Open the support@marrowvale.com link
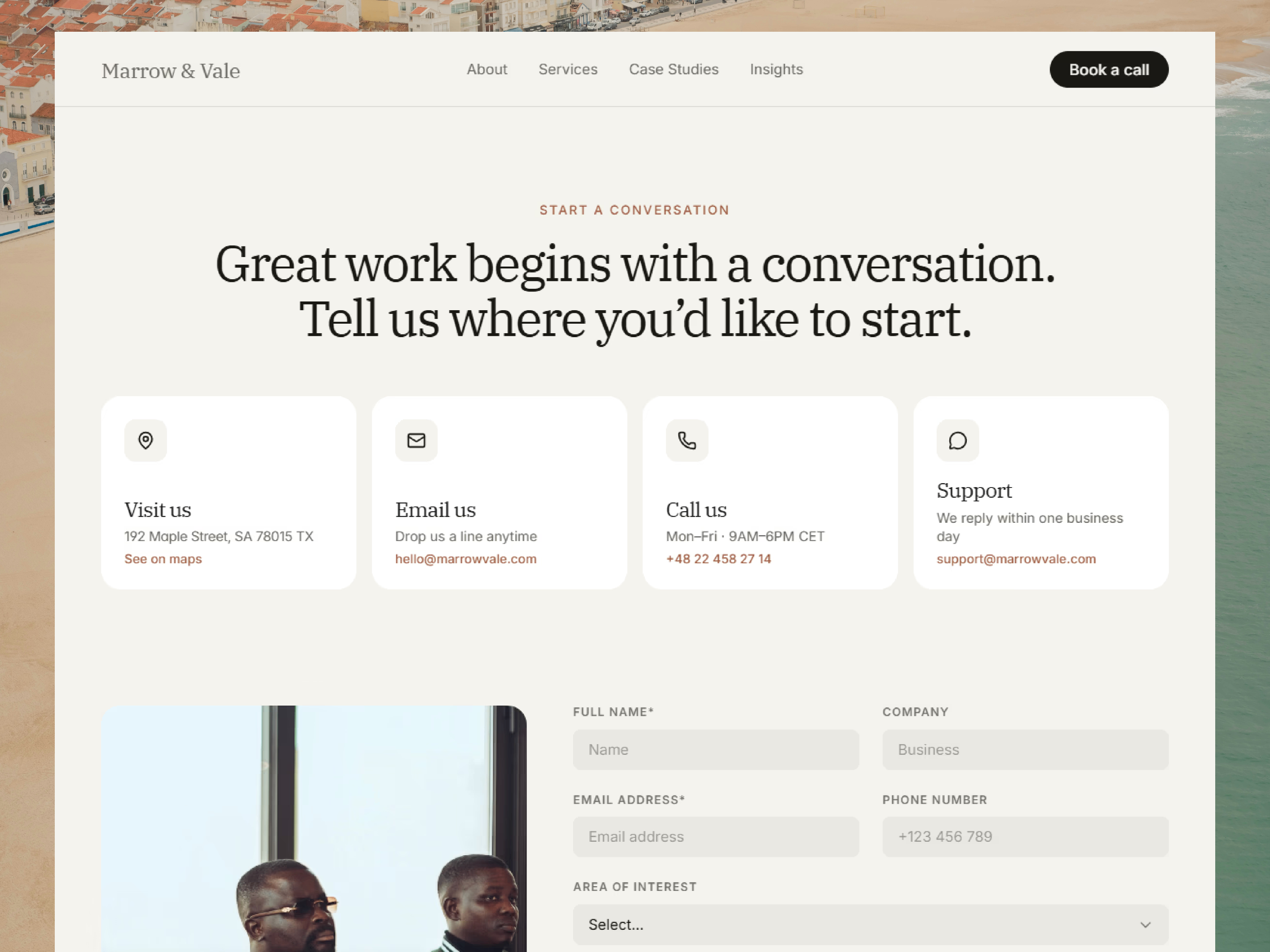Viewport: 1270px width, 952px height. (1016, 559)
